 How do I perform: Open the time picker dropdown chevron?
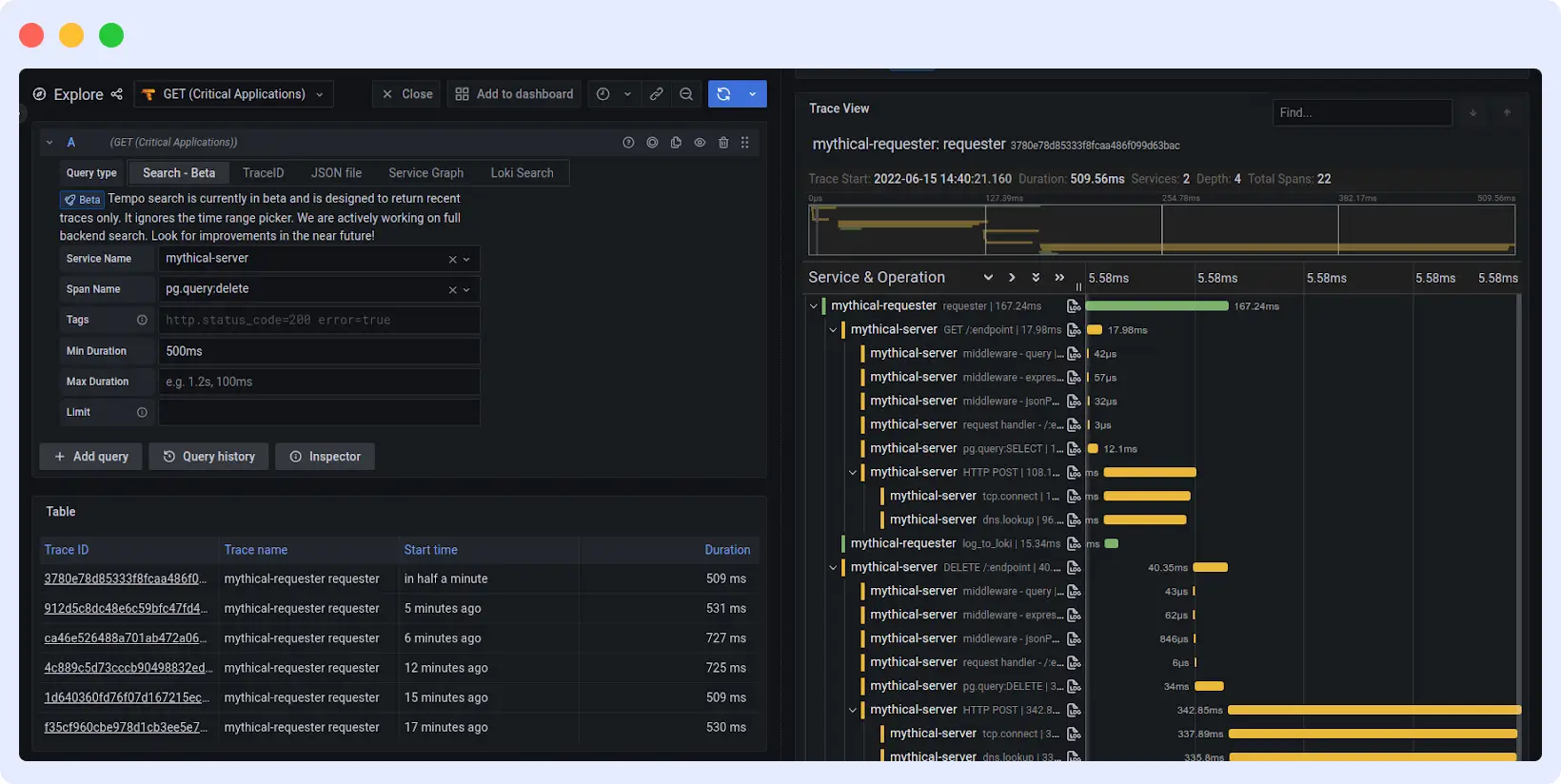pyautogui.click(x=627, y=94)
